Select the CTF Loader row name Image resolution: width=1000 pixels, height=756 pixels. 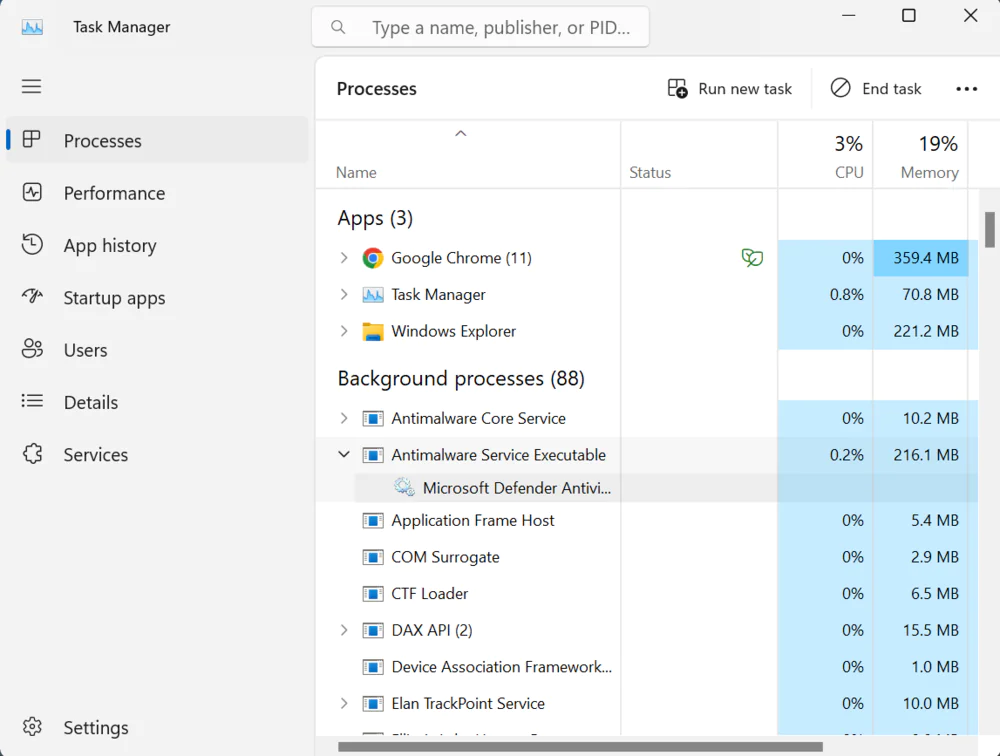click(x=429, y=594)
